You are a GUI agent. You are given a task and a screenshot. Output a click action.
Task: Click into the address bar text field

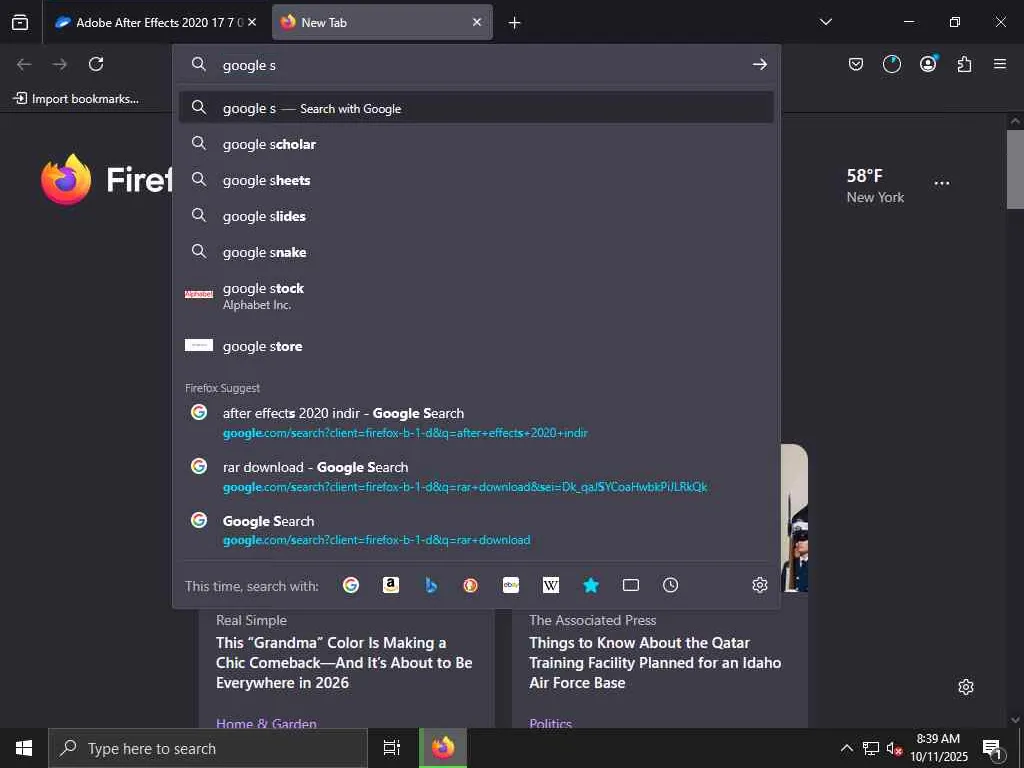(477, 65)
